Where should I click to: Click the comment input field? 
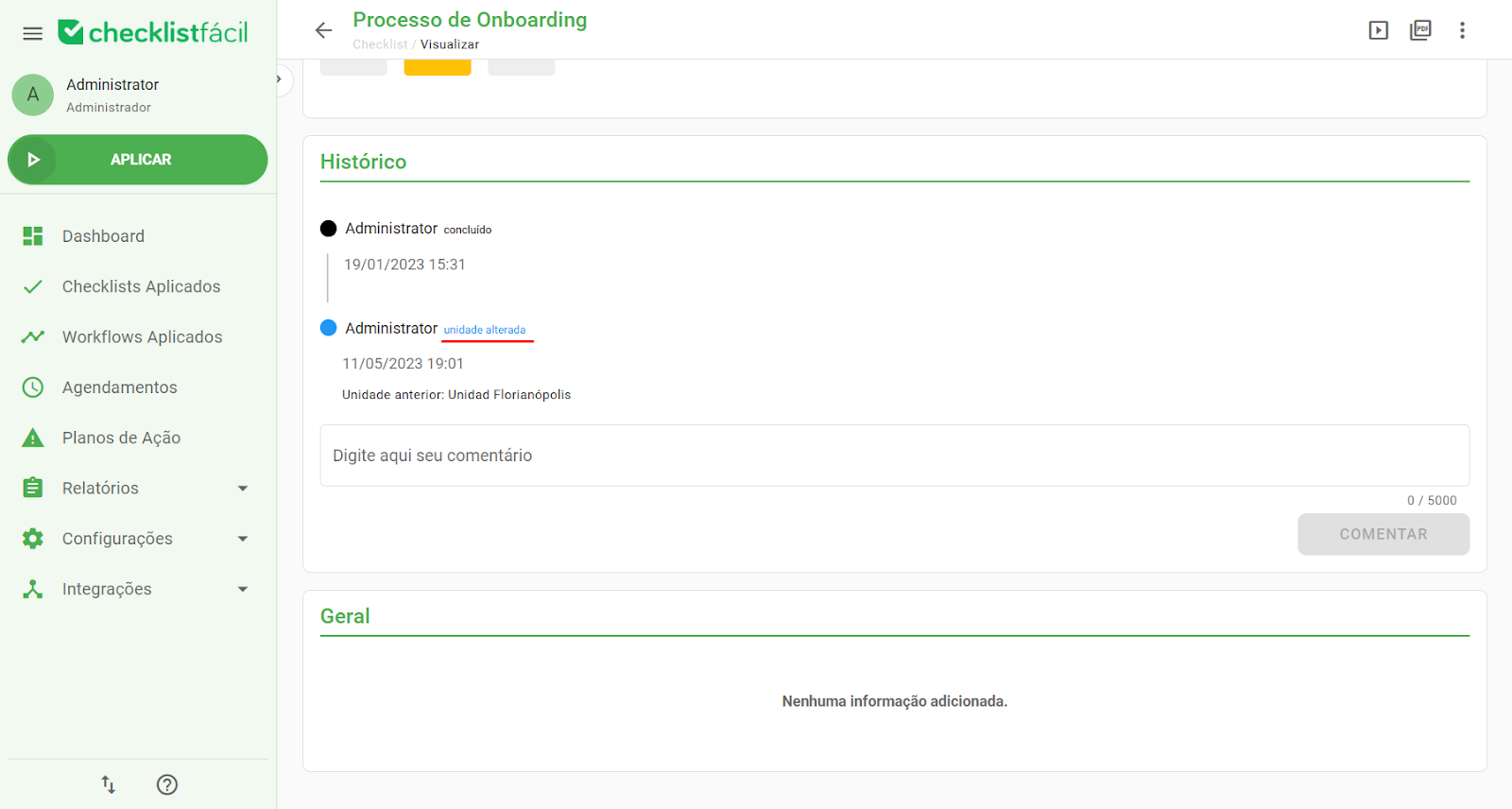pyautogui.click(x=895, y=456)
